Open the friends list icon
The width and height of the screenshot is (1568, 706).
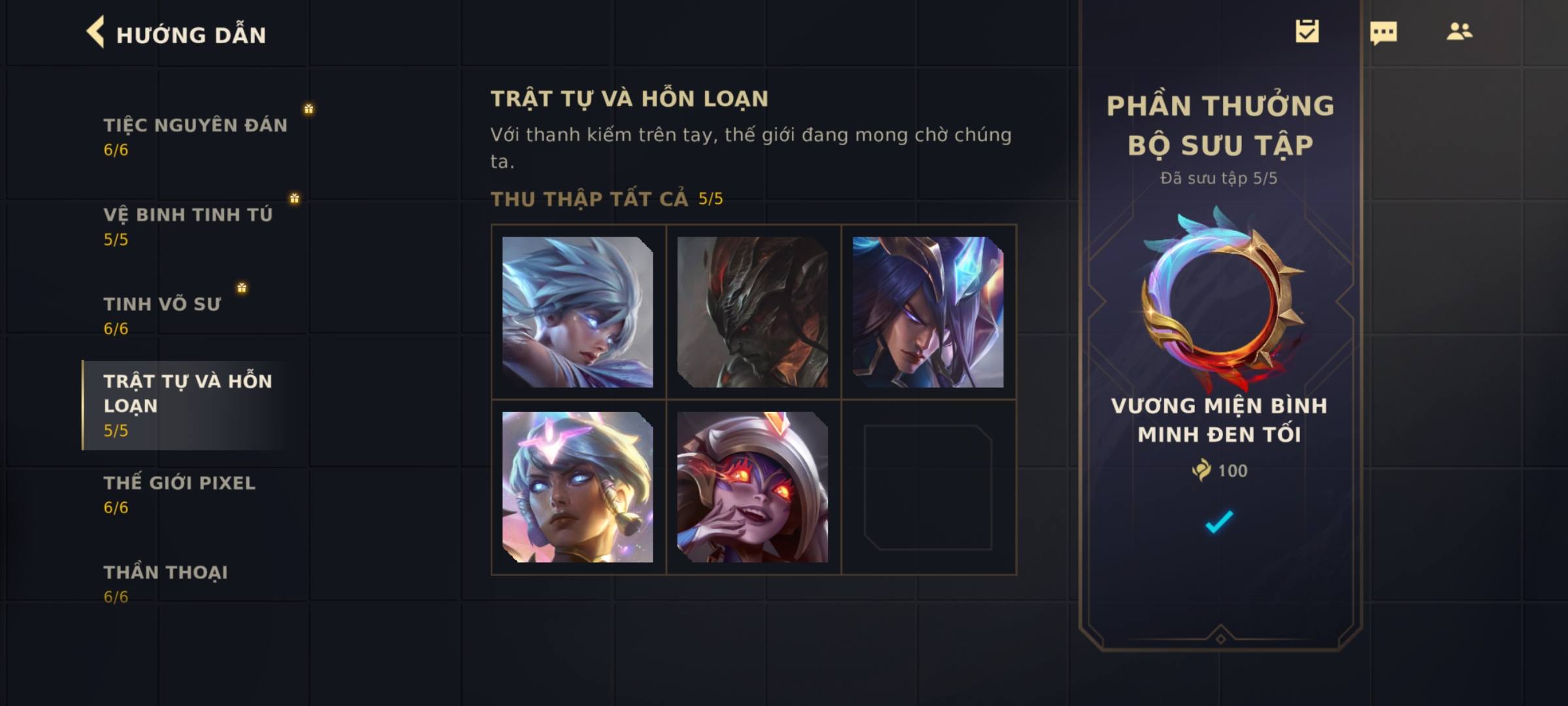tap(1459, 31)
